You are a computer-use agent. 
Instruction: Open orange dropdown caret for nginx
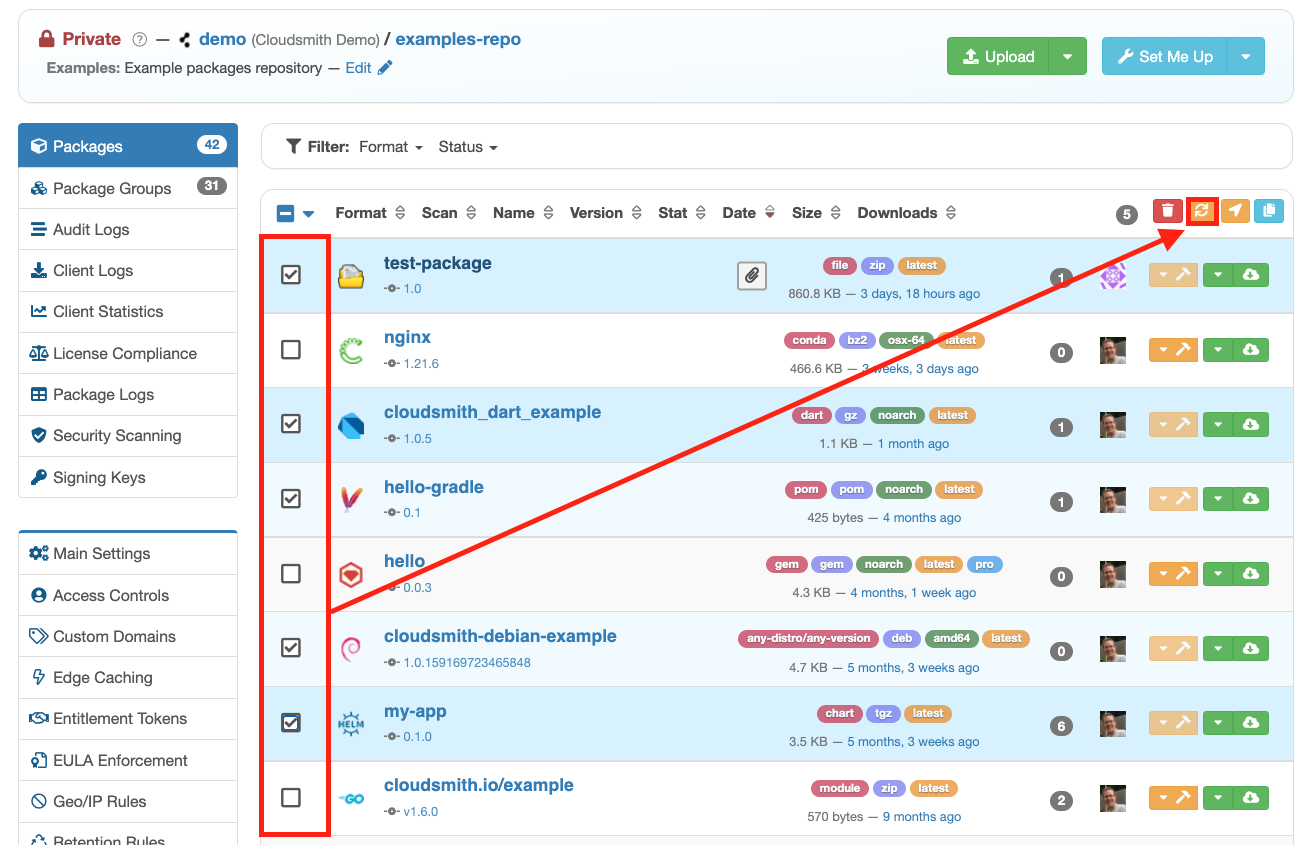pos(1160,350)
